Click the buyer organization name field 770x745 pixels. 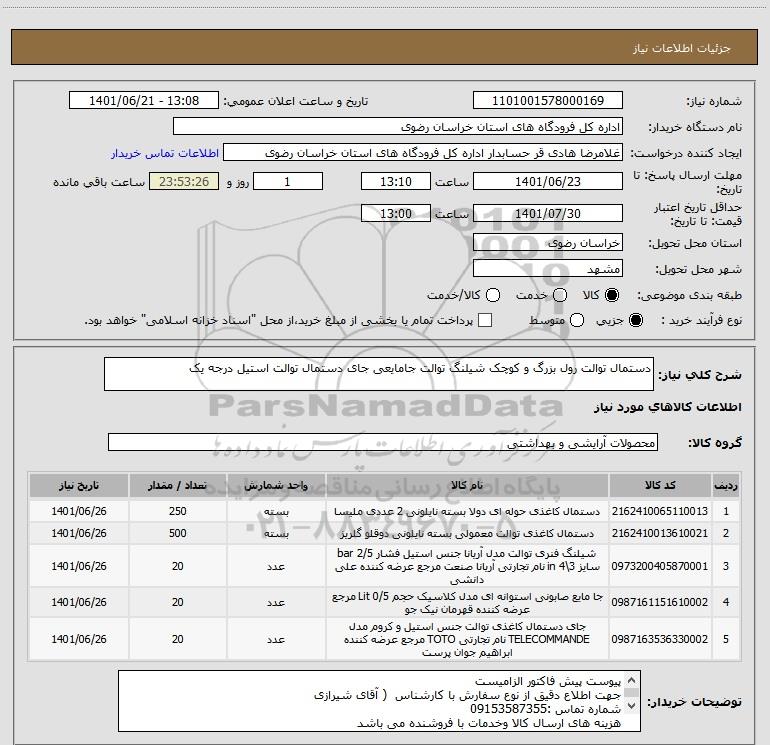coord(398,127)
